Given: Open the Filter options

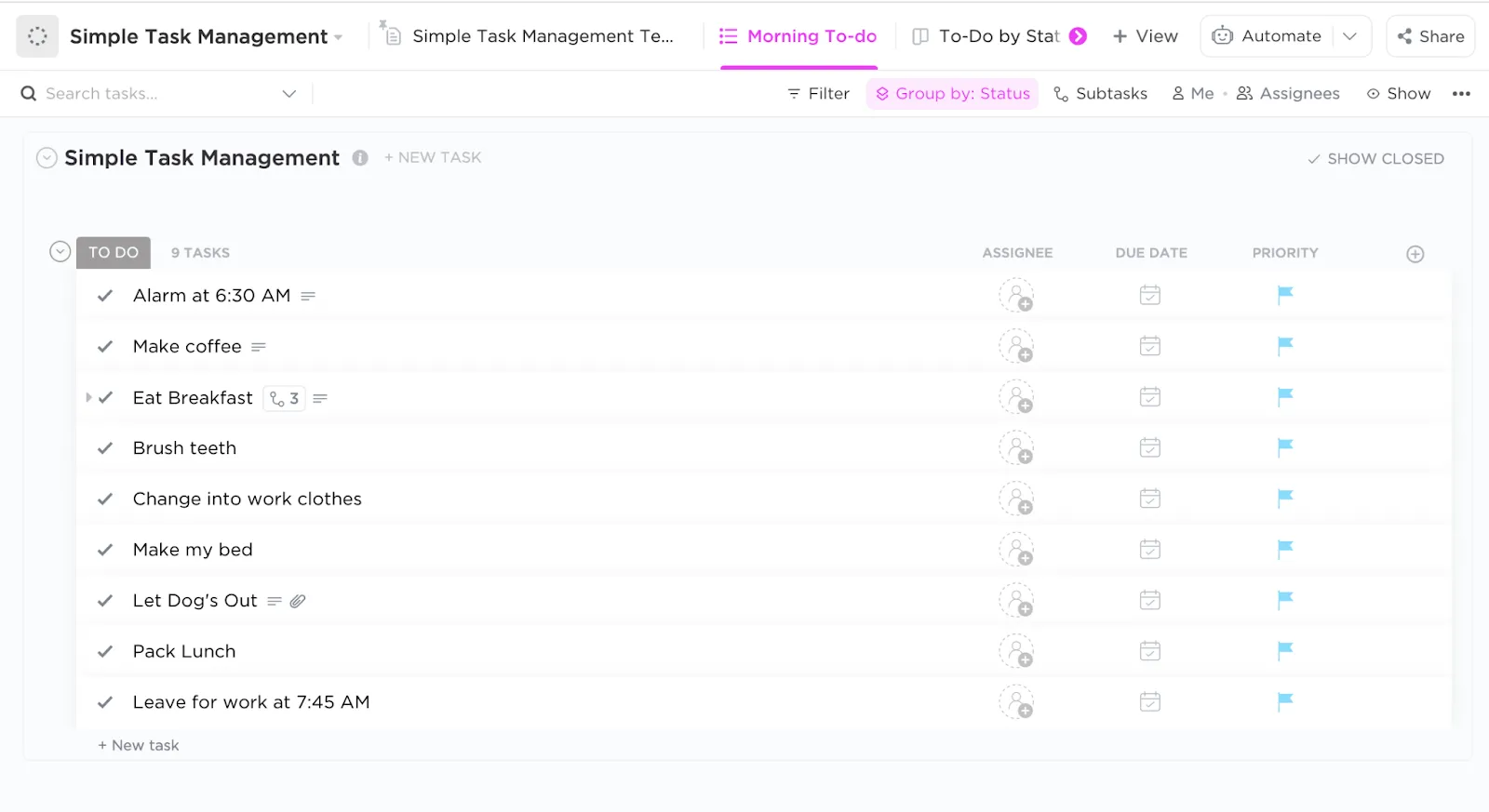Looking at the screenshot, I should 819,94.
